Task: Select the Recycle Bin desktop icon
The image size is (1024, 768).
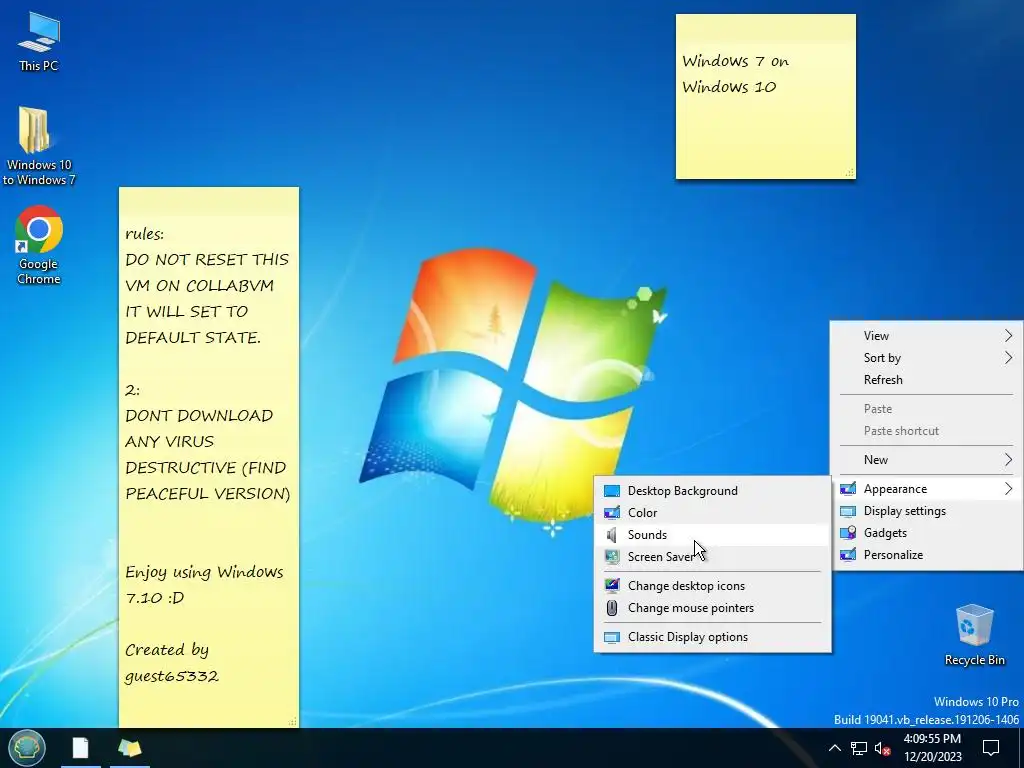Action: pyautogui.click(x=974, y=635)
